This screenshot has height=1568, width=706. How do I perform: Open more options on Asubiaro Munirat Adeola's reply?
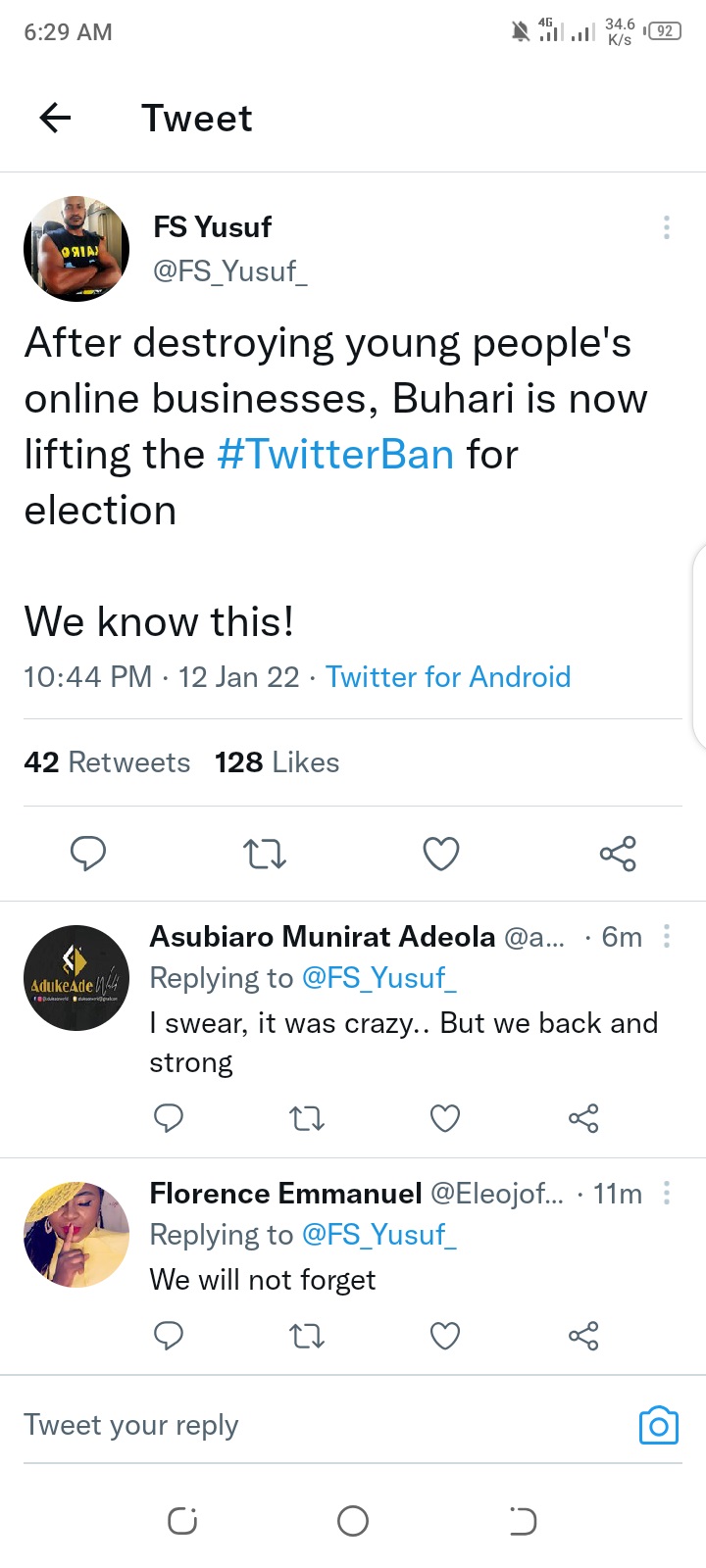(x=667, y=936)
